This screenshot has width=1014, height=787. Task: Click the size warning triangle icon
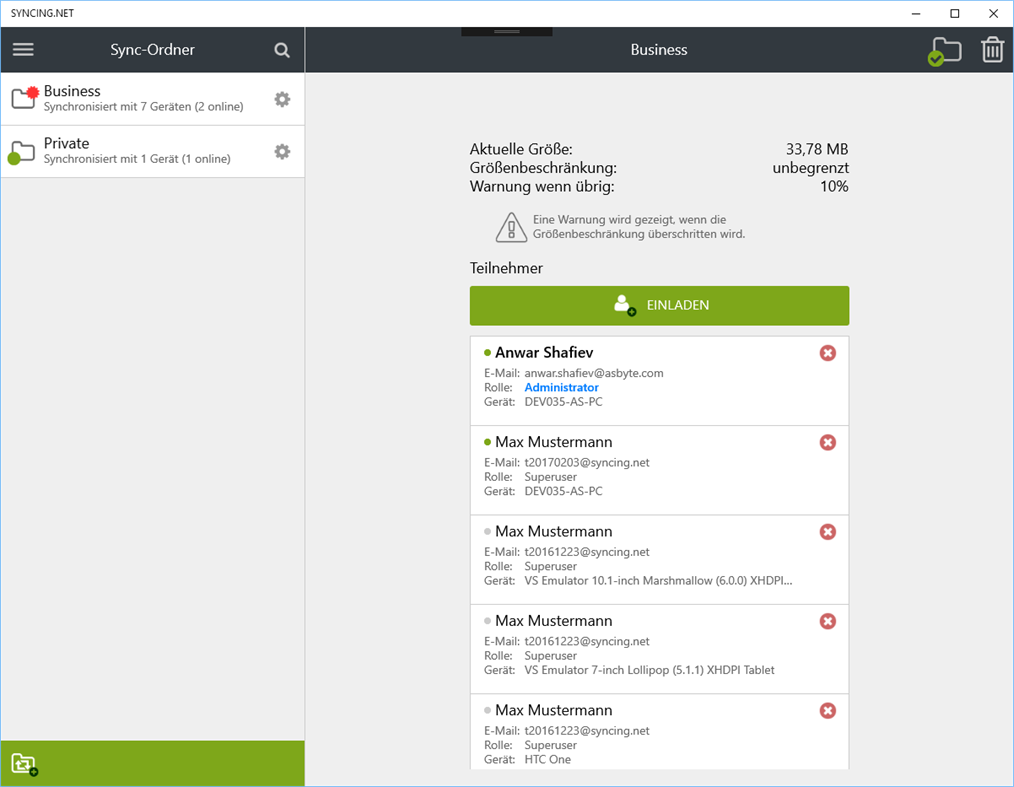[510, 227]
